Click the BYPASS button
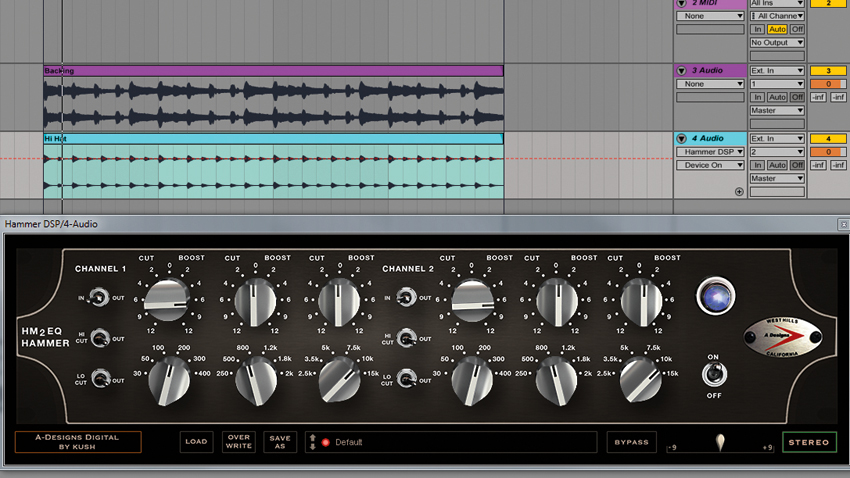 click(x=632, y=442)
